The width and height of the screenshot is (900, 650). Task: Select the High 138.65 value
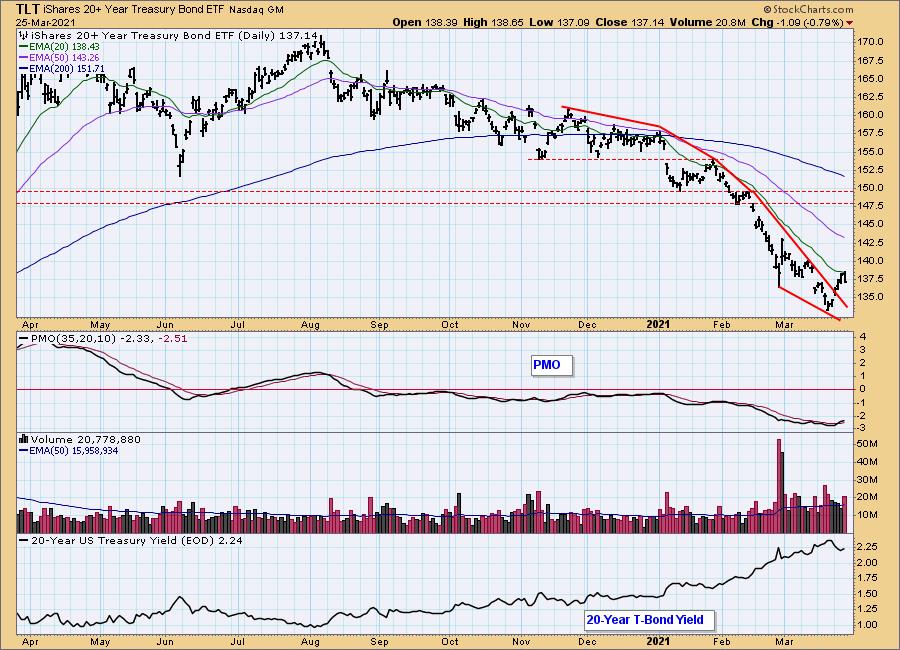(x=493, y=22)
